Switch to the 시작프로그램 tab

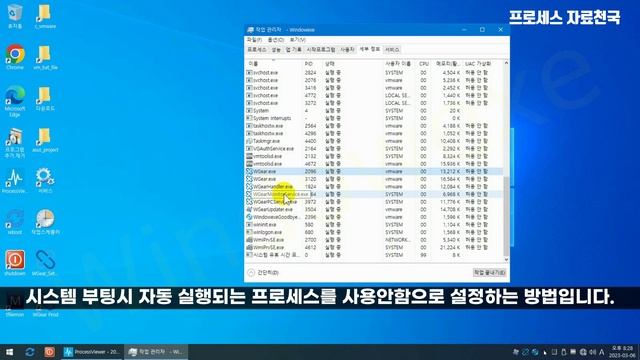pos(321,50)
